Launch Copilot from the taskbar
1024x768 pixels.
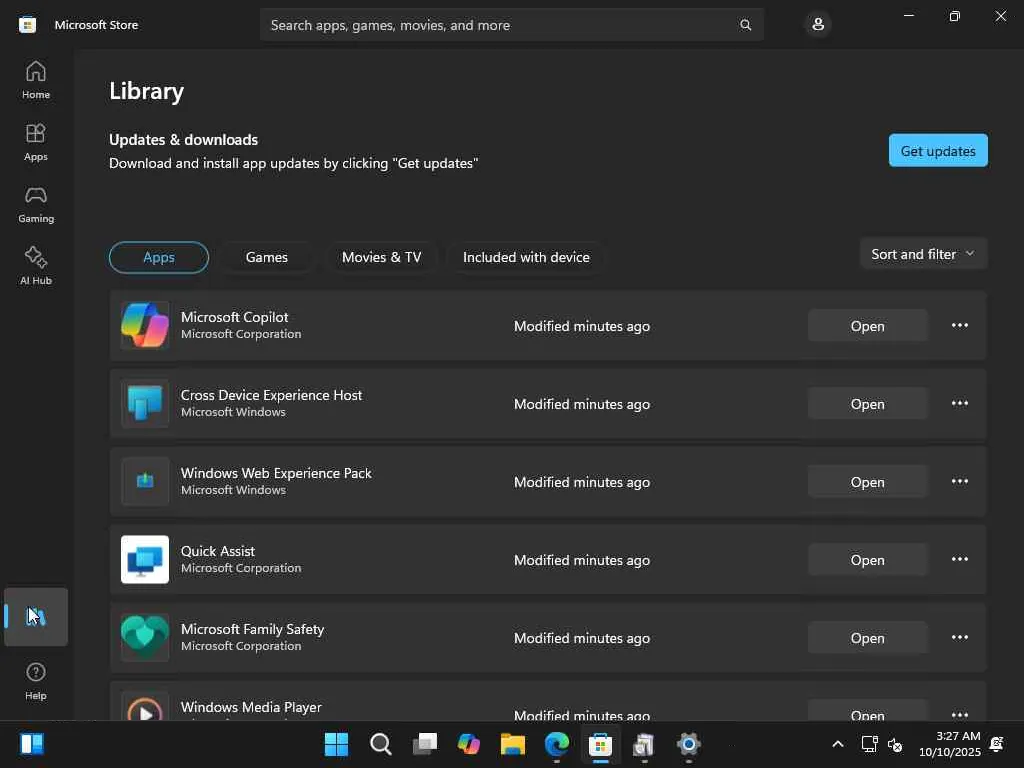pos(469,744)
